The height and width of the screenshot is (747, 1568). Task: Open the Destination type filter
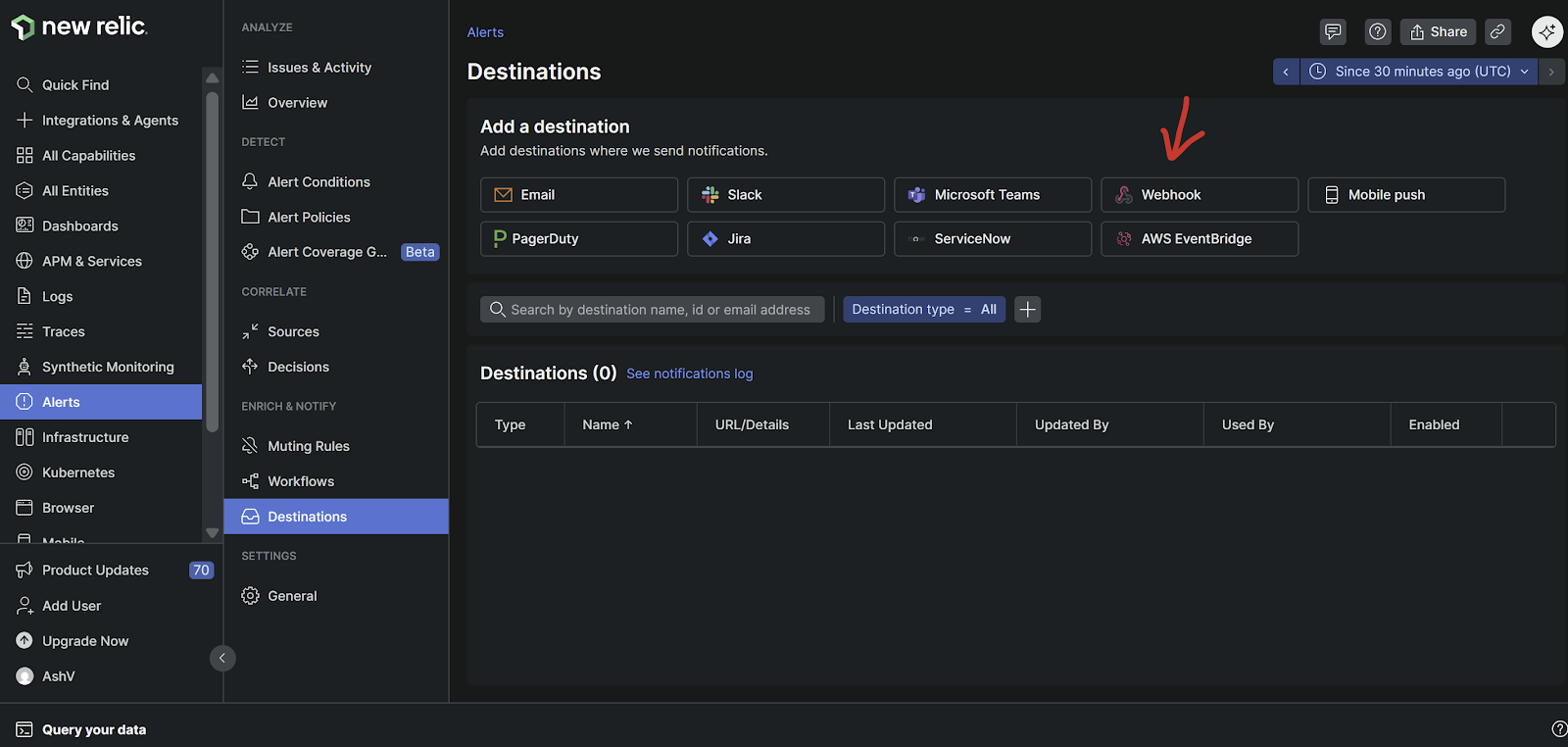pyautogui.click(x=923, y=310)
